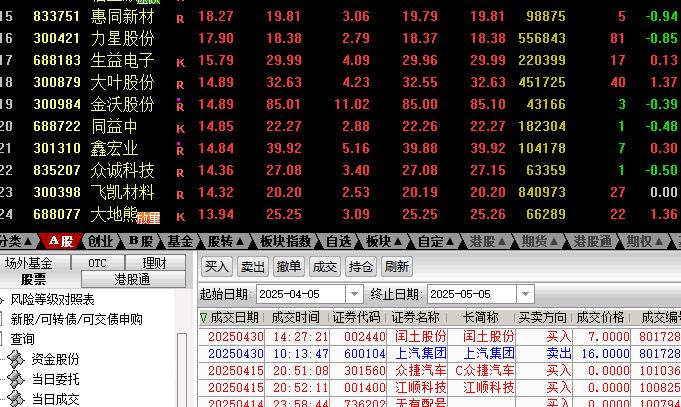Click the 撤单 cancel-order button
The width and height of the screenshot is (681, 407).
(x=289, y=266)
